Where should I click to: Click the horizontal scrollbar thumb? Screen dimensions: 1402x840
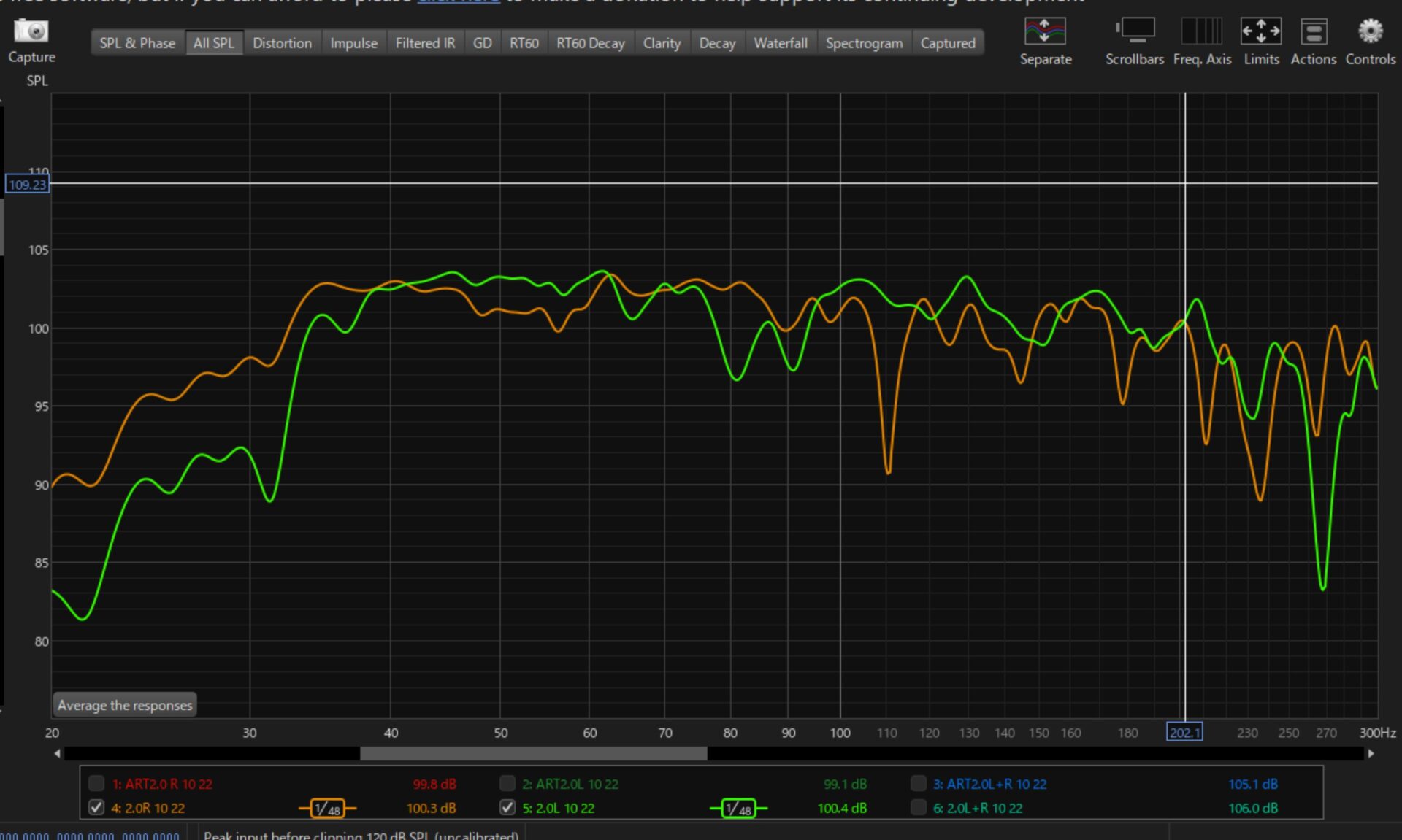point(533,754)
